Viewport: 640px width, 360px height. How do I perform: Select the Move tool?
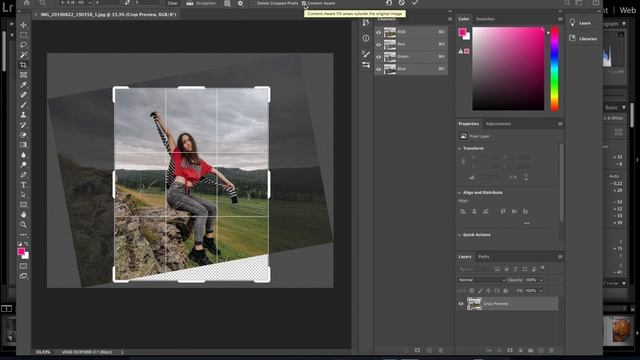[x=23, y=25]
